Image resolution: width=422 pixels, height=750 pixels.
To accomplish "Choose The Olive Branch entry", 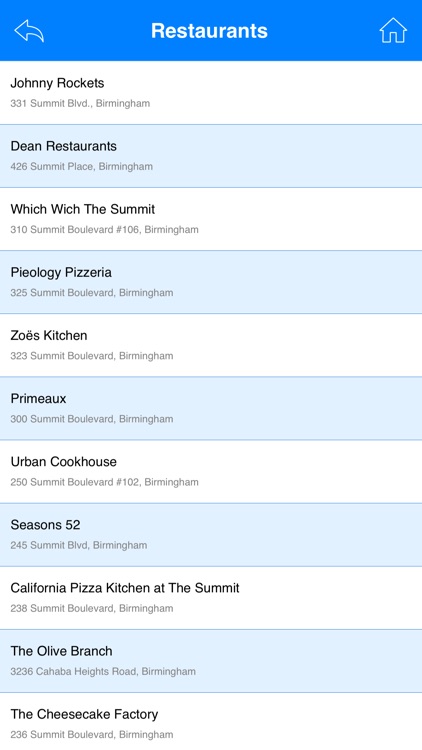I will 211,661.
